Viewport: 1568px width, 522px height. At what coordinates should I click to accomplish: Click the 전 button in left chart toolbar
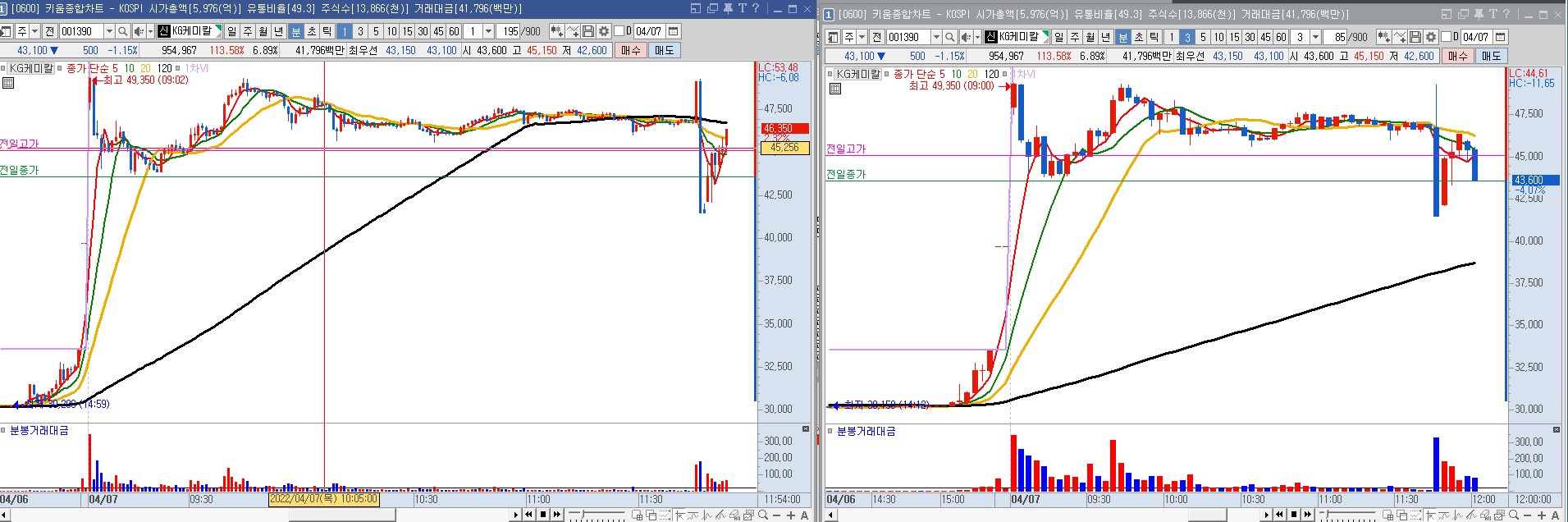tap(50, 31)
